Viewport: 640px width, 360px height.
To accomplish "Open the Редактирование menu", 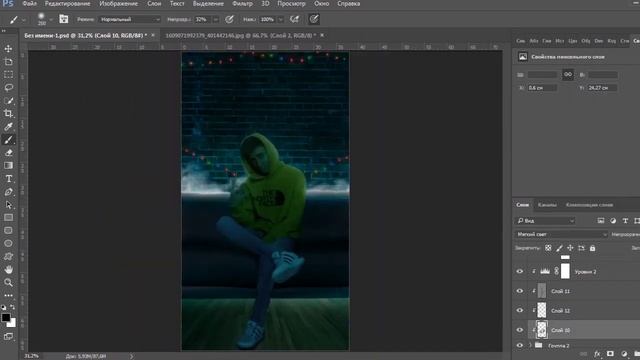I will click(67, 4).
